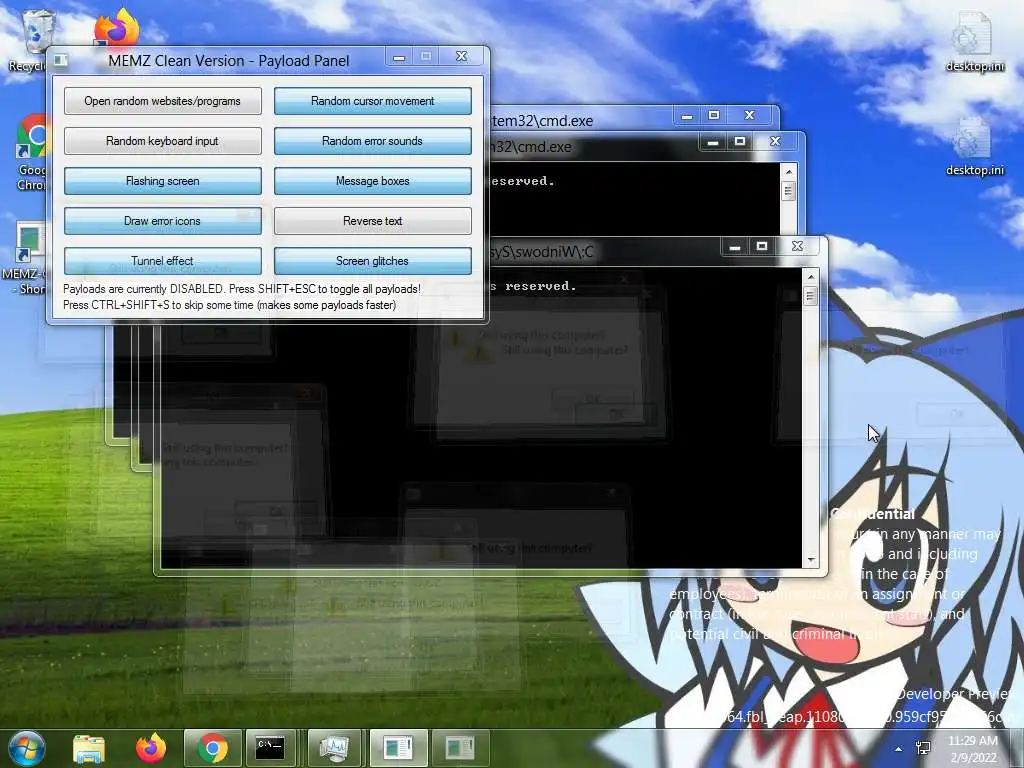Maximize the front reversed-title cmd window
This screenshot has height=768, width=1024.
coord(761,246)
